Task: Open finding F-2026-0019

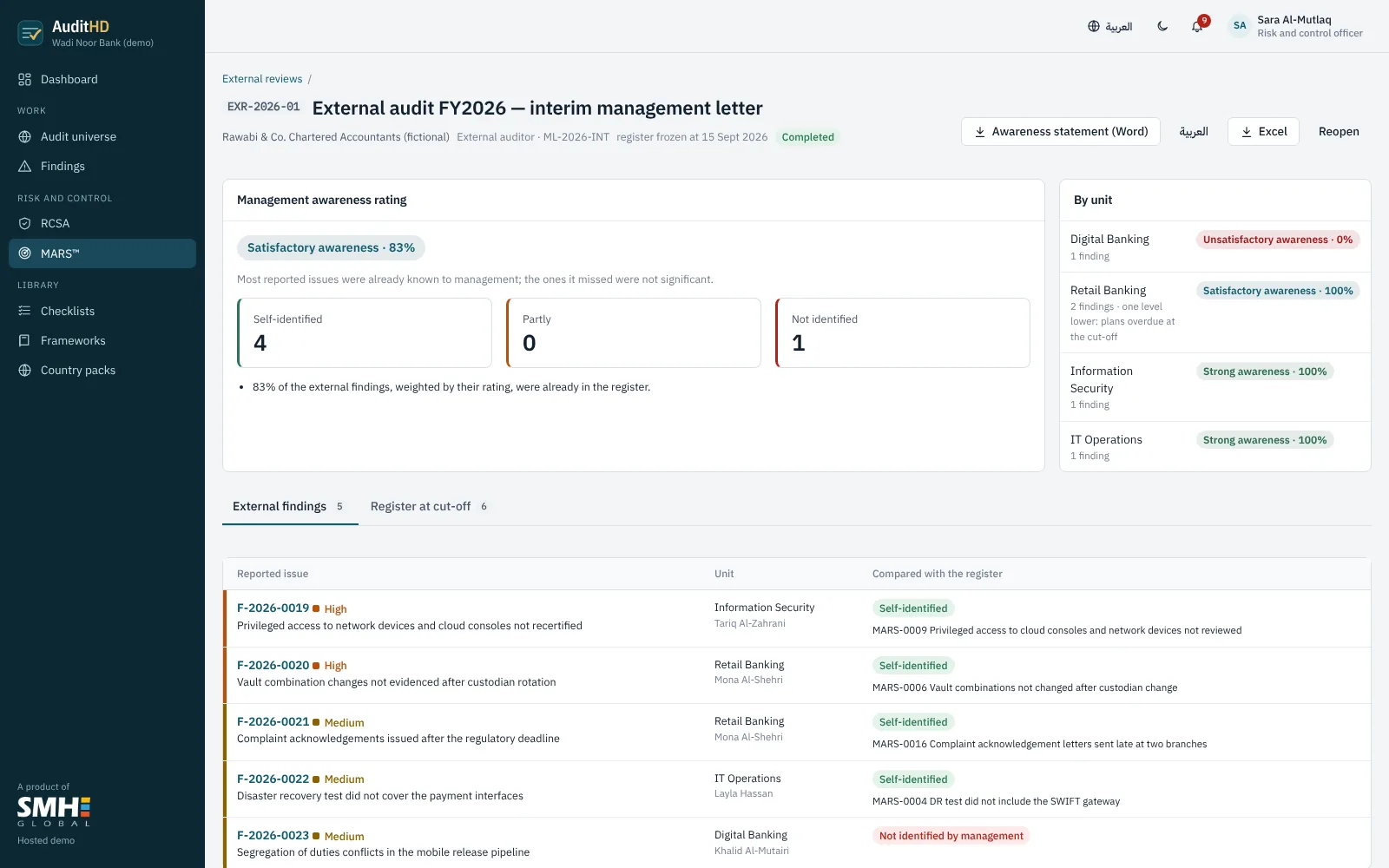Action: pos(273,608)
